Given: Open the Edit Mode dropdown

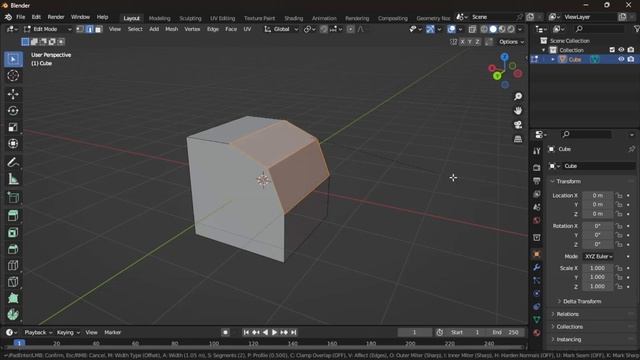Looking at the screenshot, I should point(47,29).
